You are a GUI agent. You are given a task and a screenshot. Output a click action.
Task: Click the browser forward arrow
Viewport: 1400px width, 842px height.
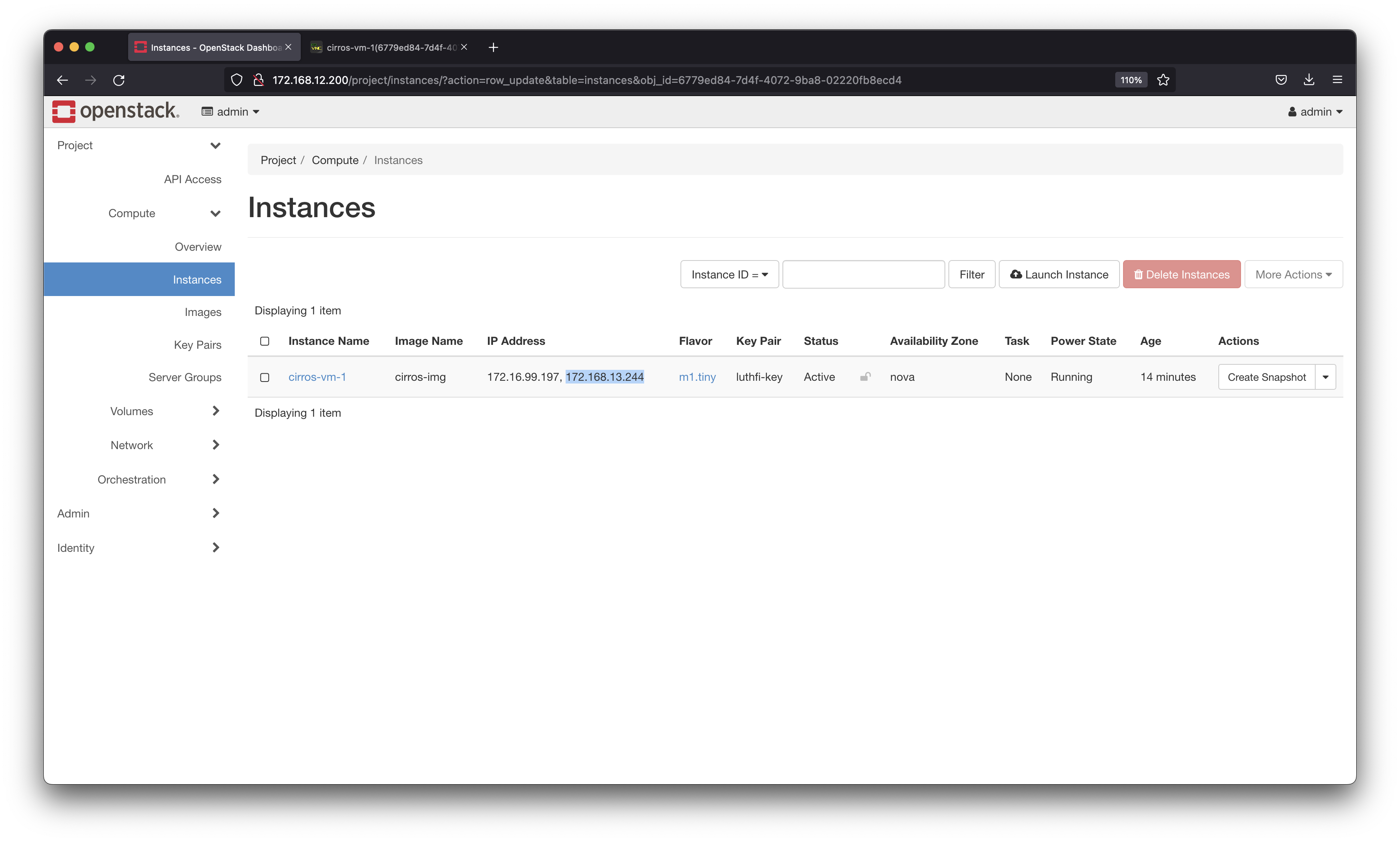click(x=90, y=80)
